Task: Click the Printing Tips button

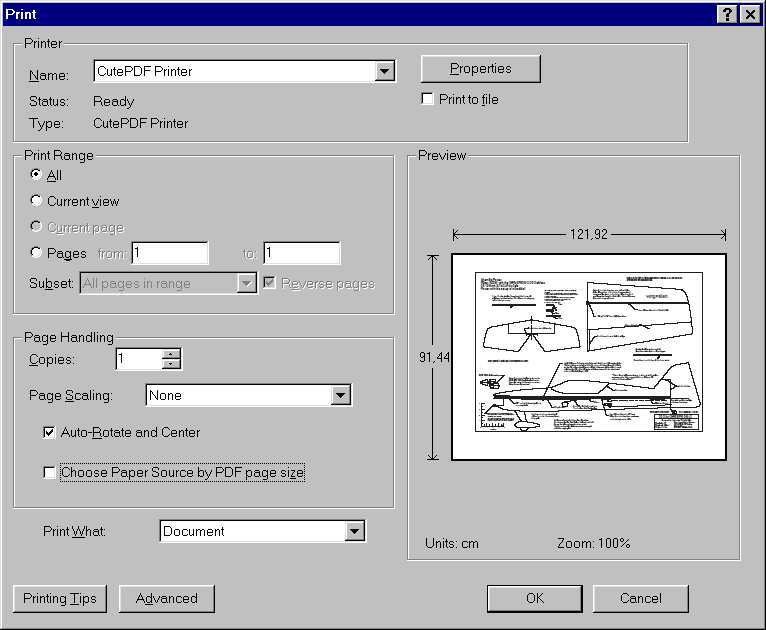Action: [x=60, y=598]
